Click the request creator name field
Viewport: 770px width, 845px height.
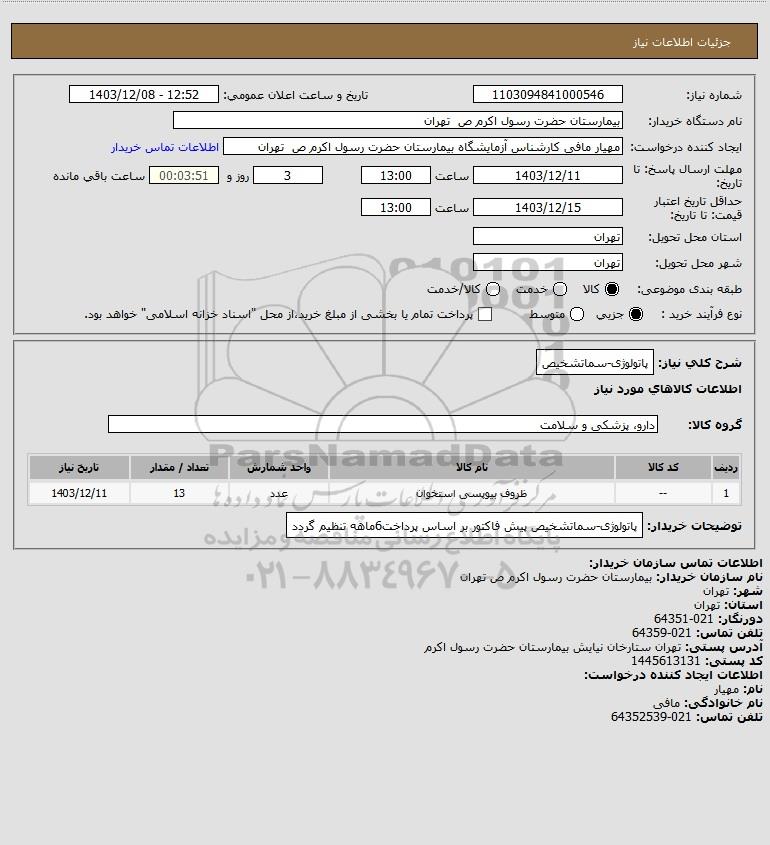(x=423, y=147)
